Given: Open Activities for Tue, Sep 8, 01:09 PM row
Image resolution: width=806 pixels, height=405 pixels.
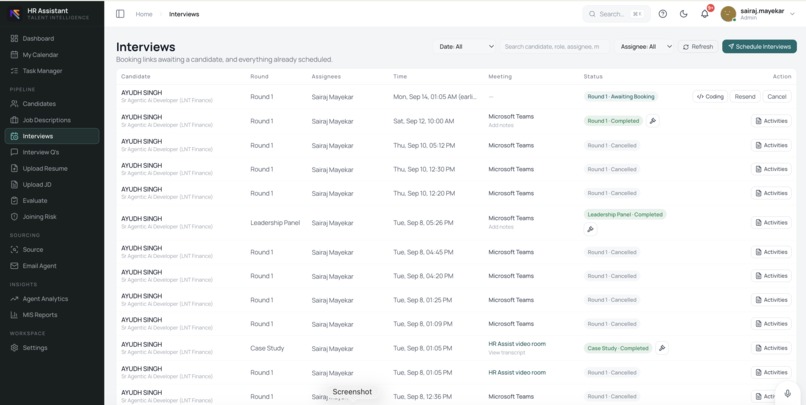Looking at the screenshot, I should point(771,324).
